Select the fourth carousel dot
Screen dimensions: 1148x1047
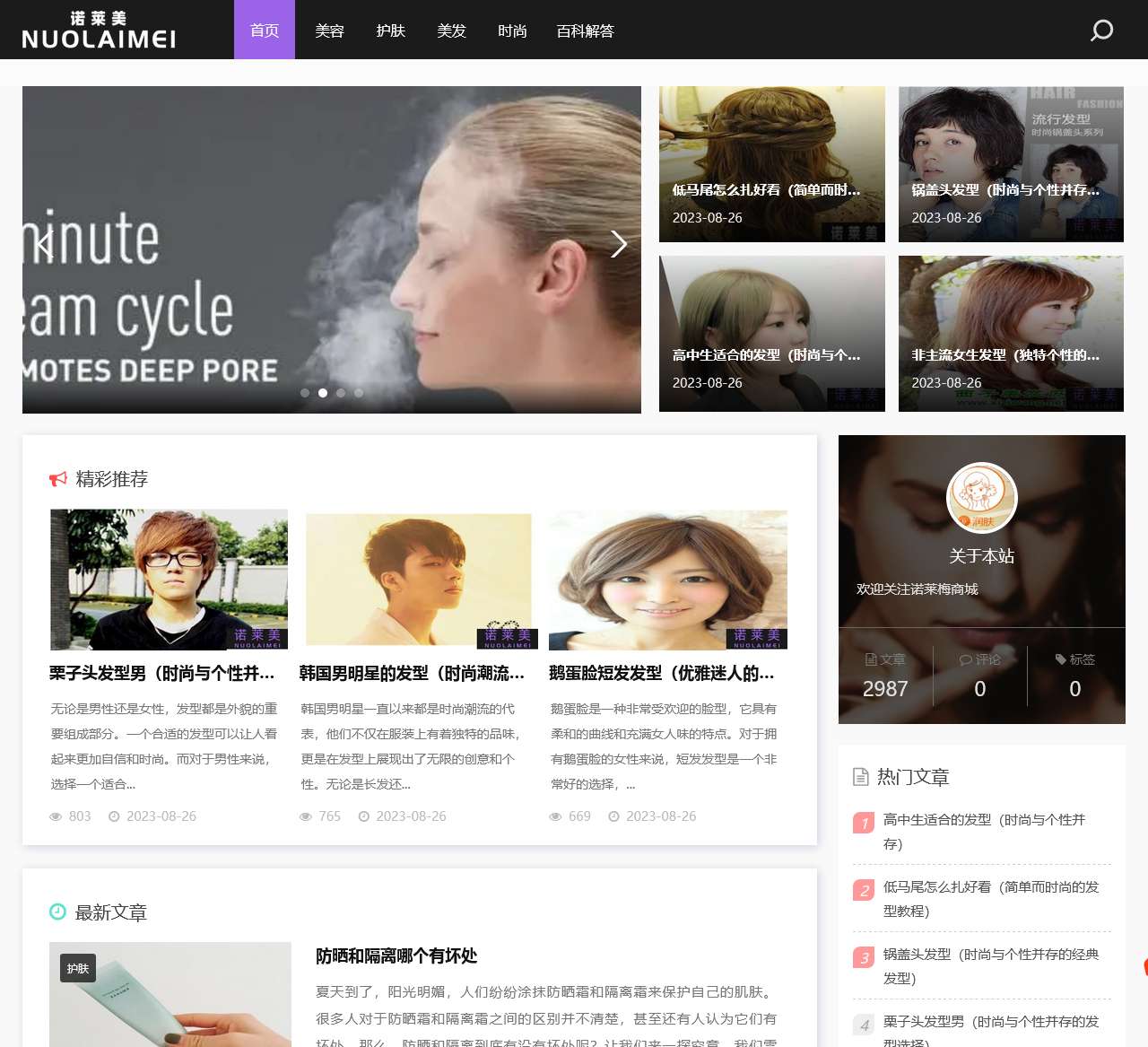pos(359,393)
